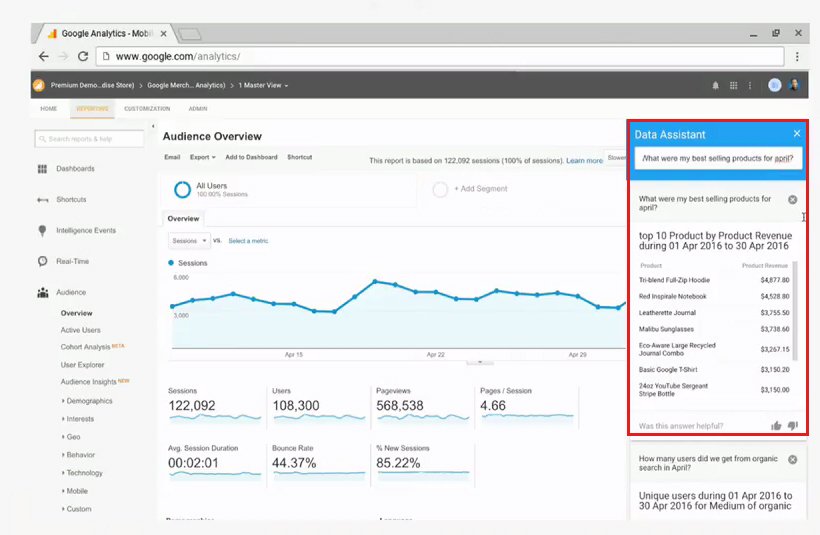Expand Technology under Audience
Viewport: 820px width, 535px height.
(82, 473)
